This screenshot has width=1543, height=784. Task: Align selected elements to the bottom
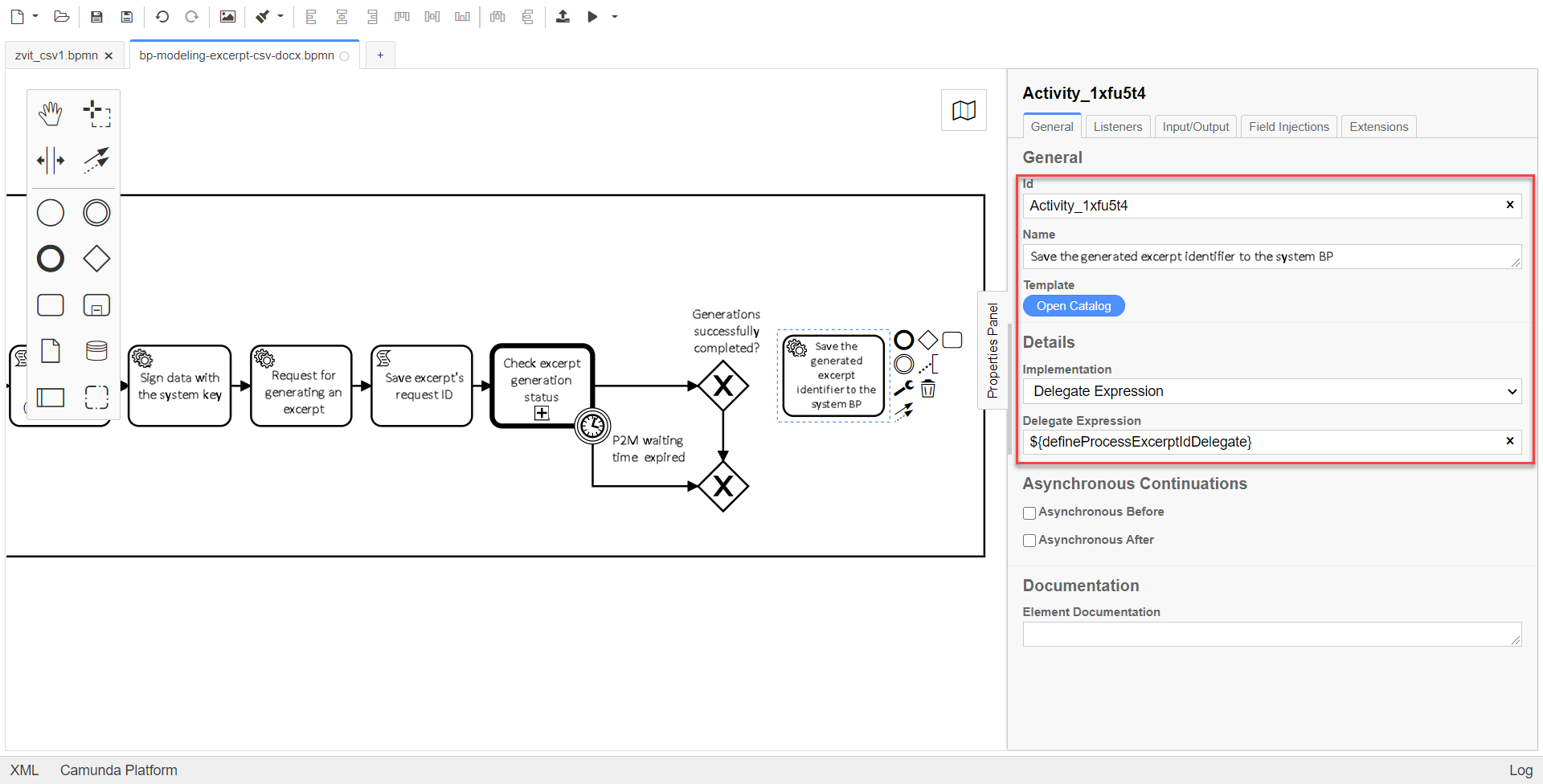462,16
